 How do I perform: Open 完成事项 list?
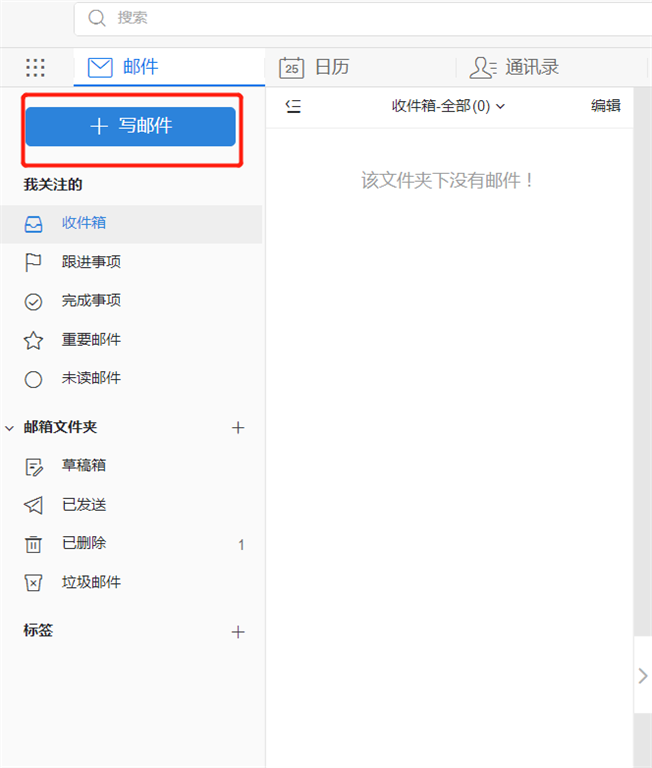[131, 301]
